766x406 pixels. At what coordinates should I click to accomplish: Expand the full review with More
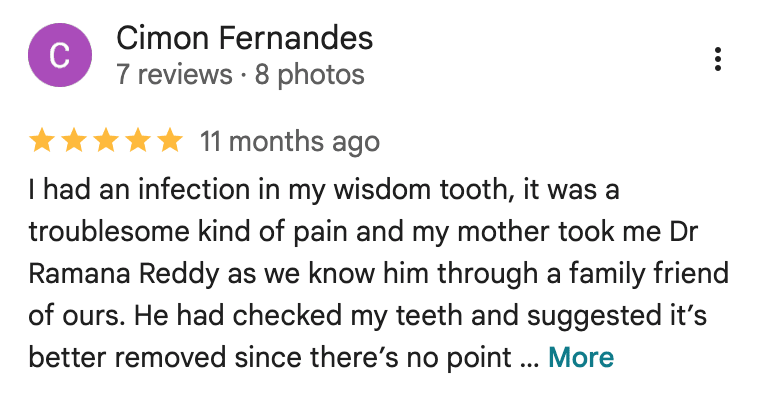tap(581, 357)
